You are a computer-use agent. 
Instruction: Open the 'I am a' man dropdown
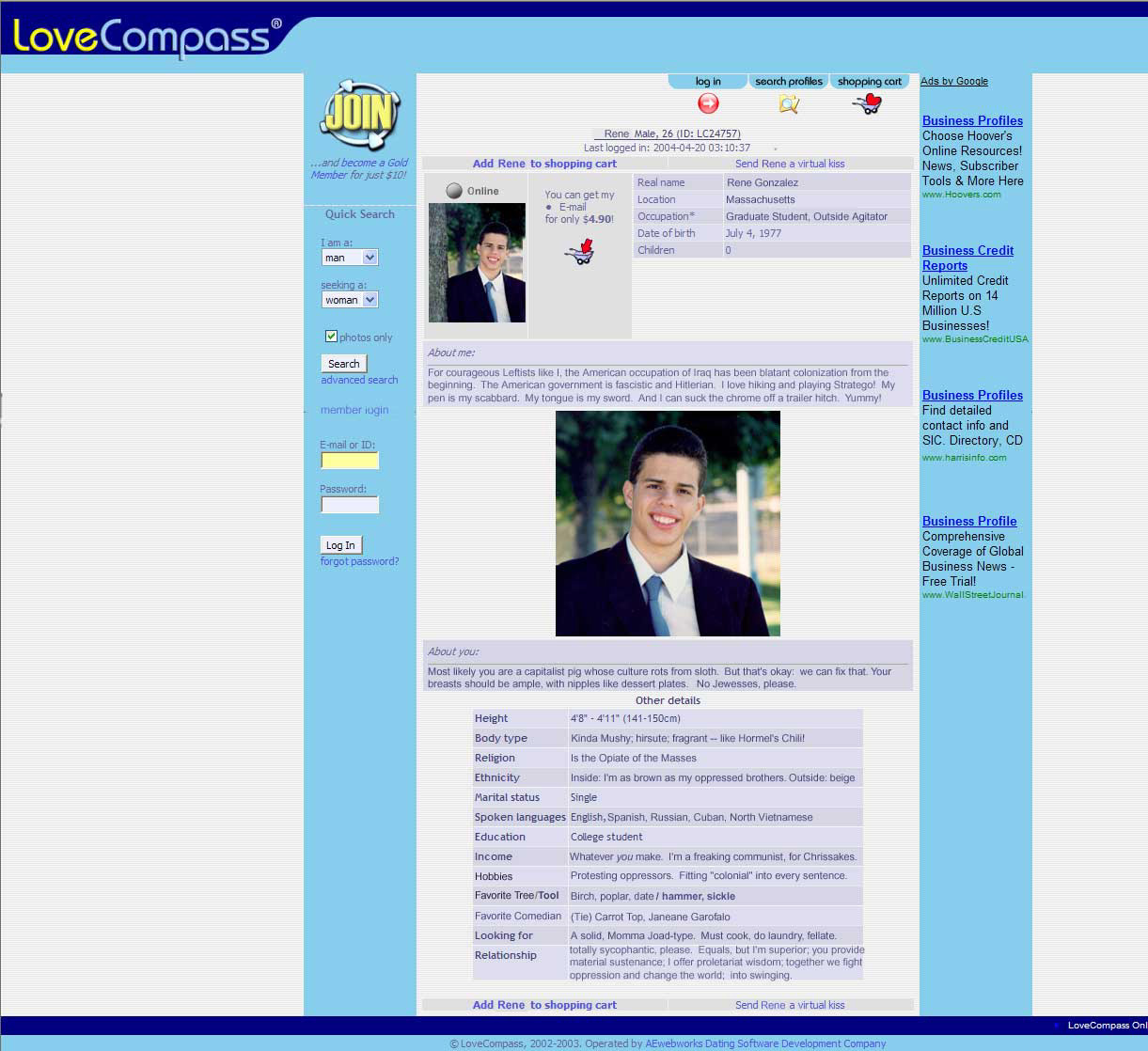(349, 258)
